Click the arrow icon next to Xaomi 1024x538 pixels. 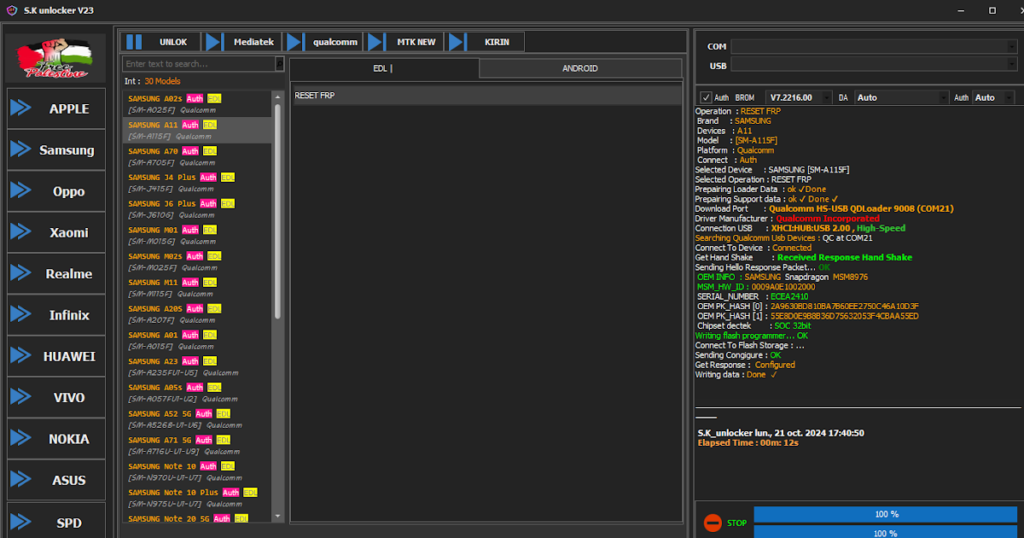[21, 232]
